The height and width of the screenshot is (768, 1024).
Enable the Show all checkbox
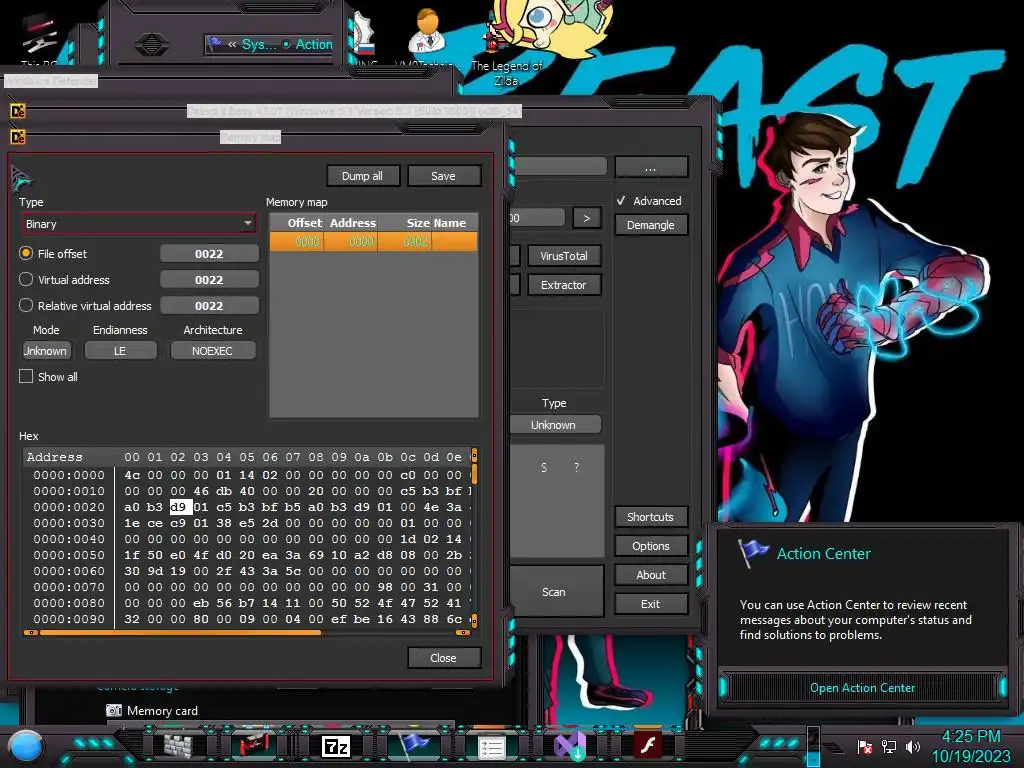pos(26,376)
